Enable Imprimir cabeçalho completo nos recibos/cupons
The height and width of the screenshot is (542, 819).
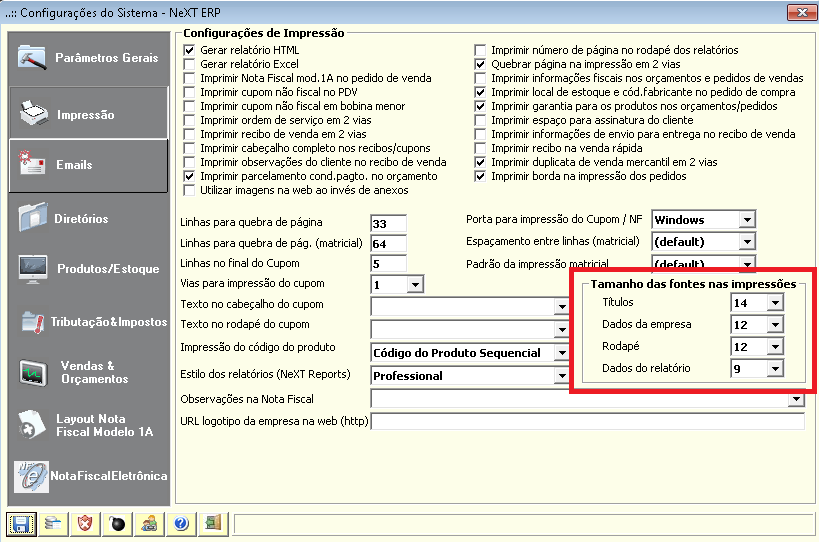pyautogui.click(x=190, y=148)
